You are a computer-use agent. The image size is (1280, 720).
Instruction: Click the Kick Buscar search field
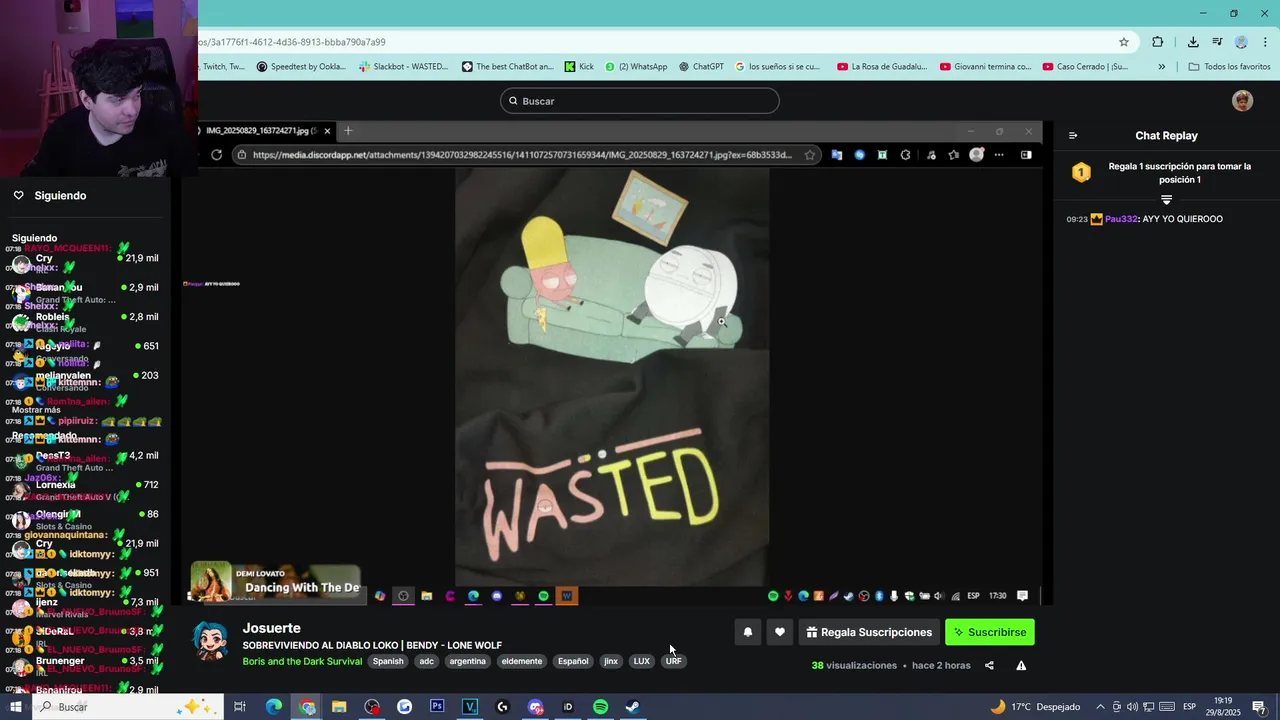(640, 101)
